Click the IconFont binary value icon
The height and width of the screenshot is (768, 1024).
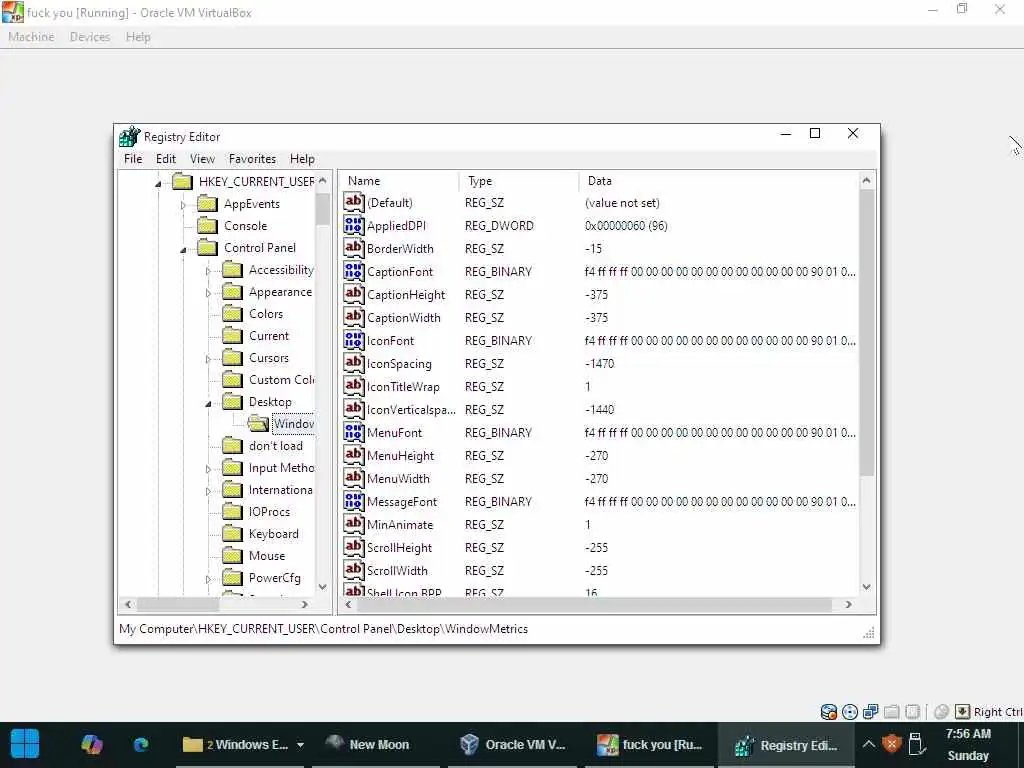click(353, 340)
